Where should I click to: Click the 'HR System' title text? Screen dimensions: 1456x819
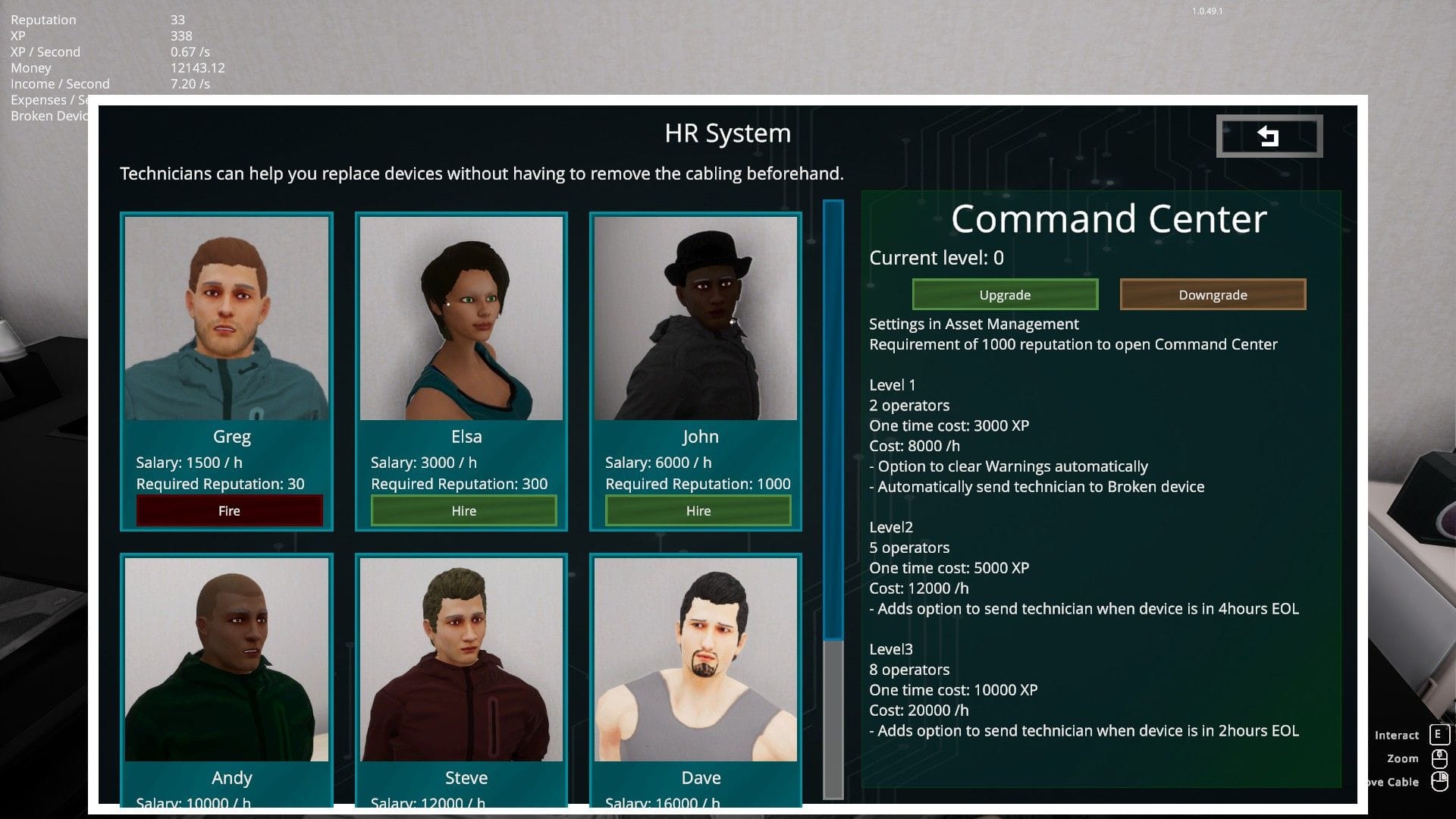click(727, 133)
